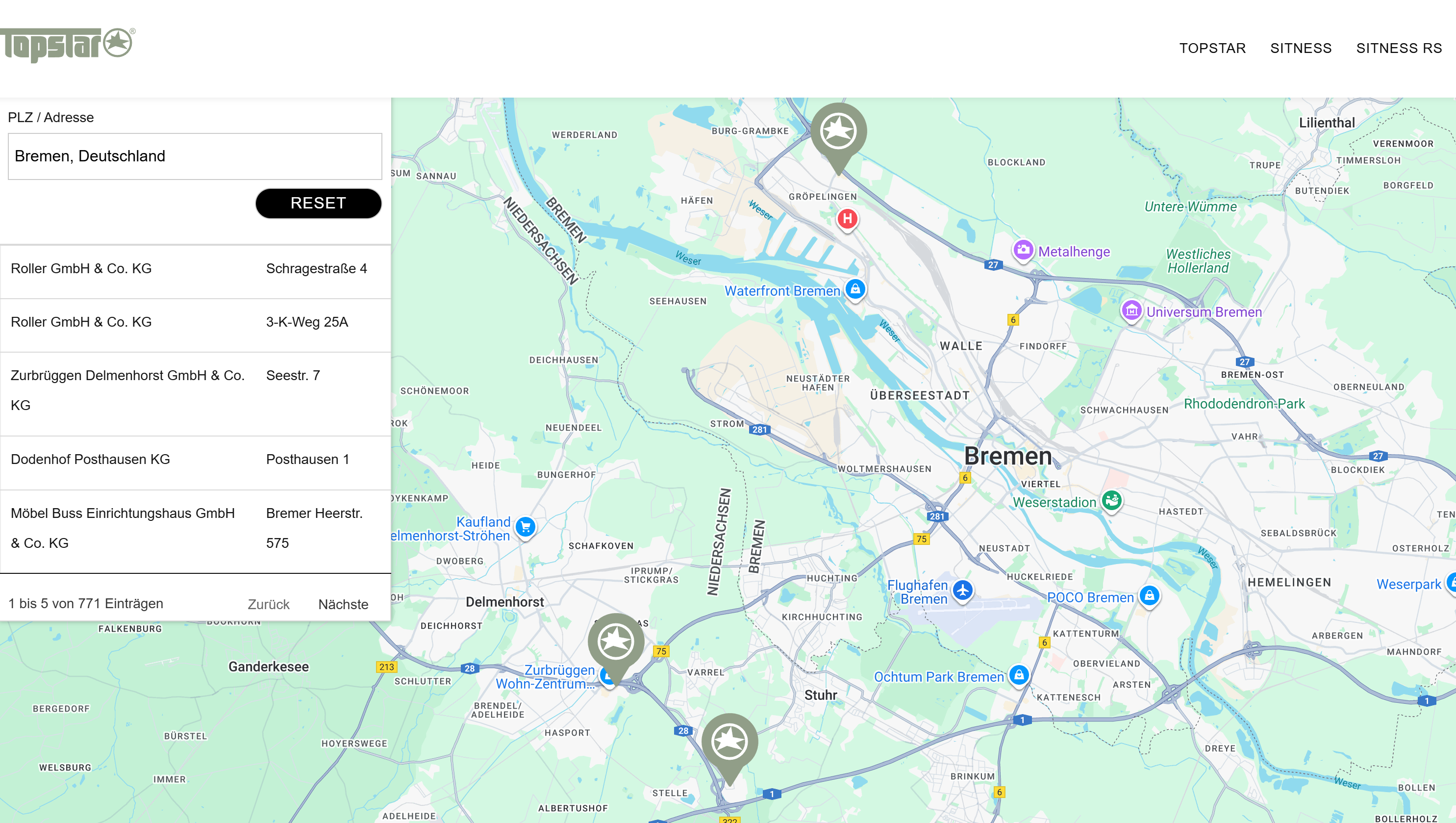Click the Topstar logo
Screen dimensions: 1456x823
pyautogui.click(x=67, y=44)
